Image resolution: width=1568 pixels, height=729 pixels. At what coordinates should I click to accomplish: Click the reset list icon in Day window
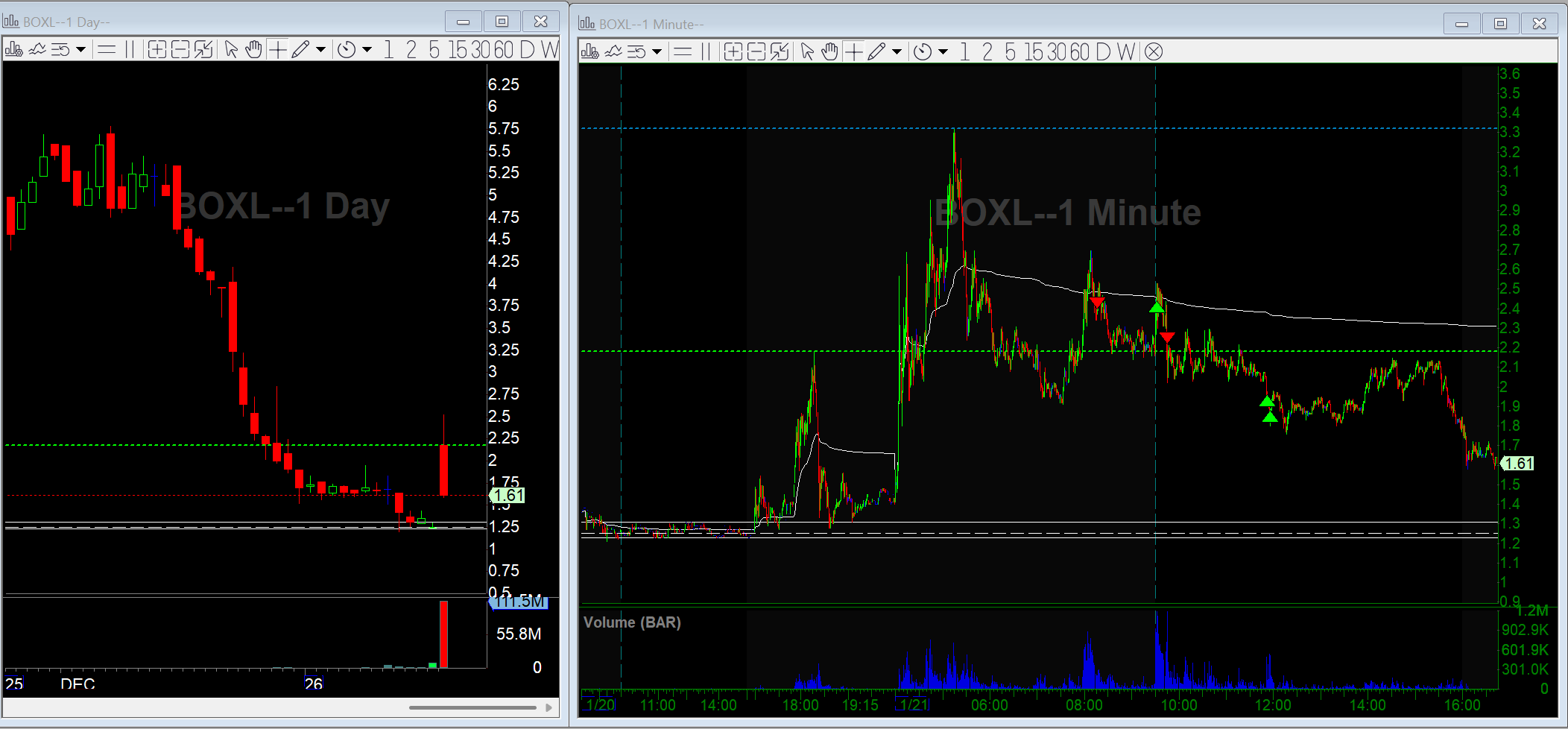pos(60,50)
